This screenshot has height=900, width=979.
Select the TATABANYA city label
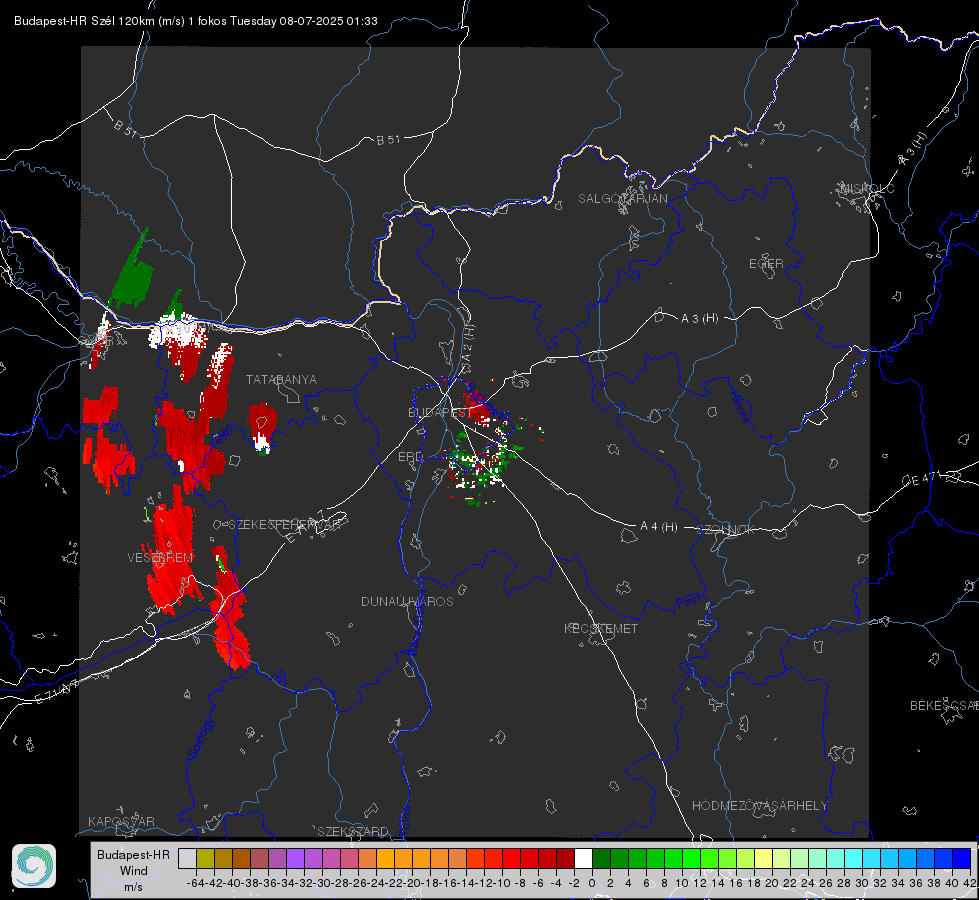281,380
